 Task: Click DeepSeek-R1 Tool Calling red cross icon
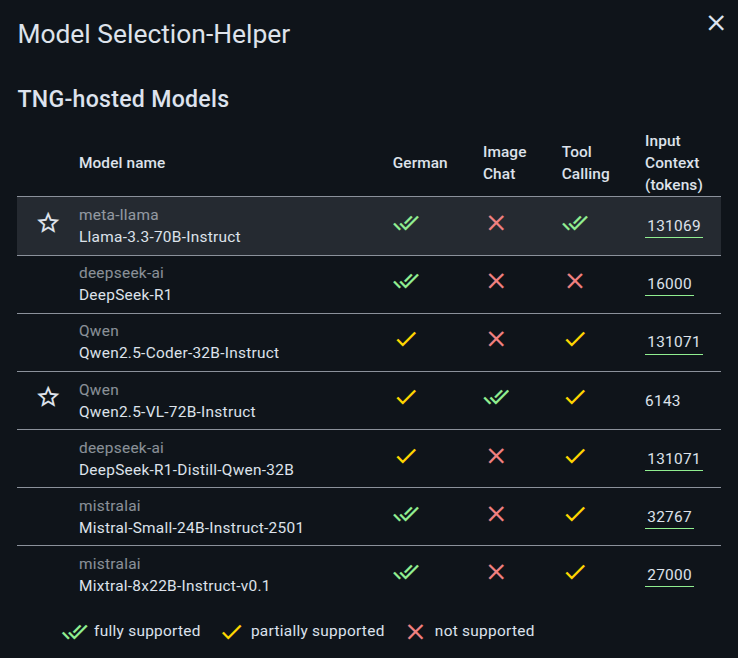(575, 281)
